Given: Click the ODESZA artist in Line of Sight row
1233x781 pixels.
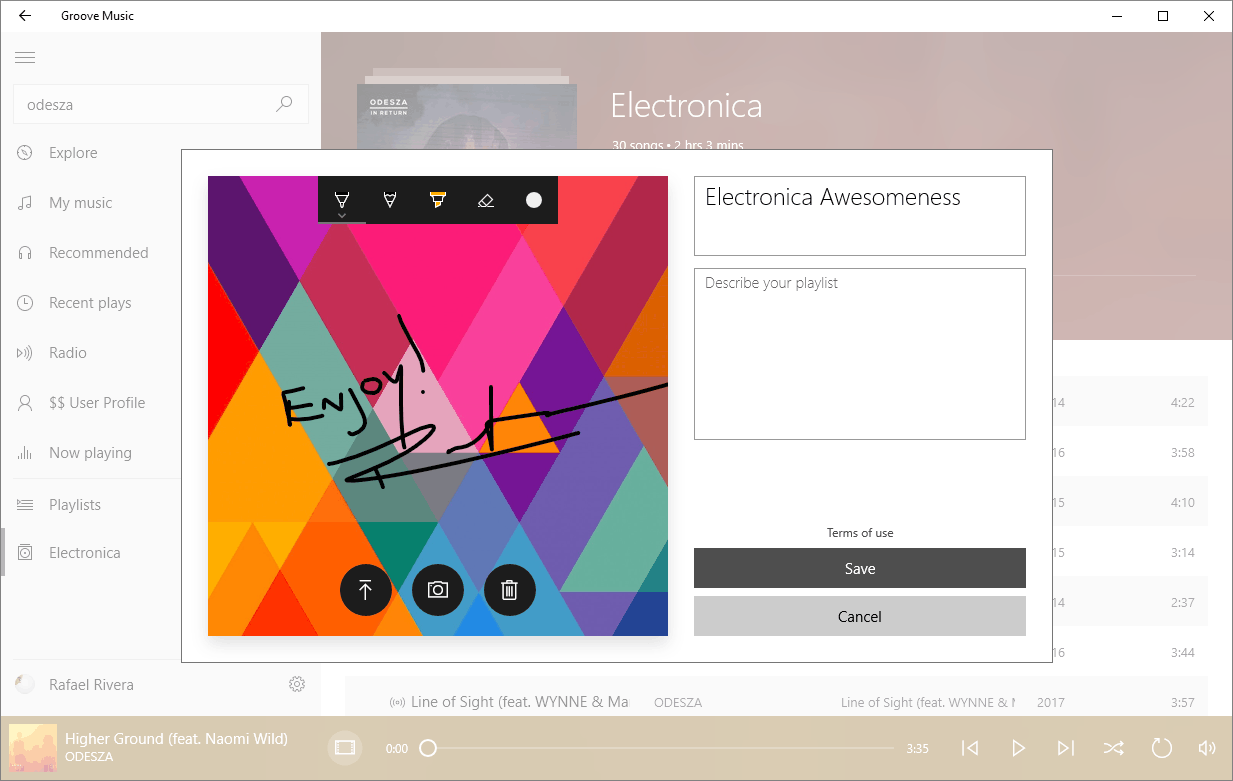Looking at the screenshot, I should 678,703.
